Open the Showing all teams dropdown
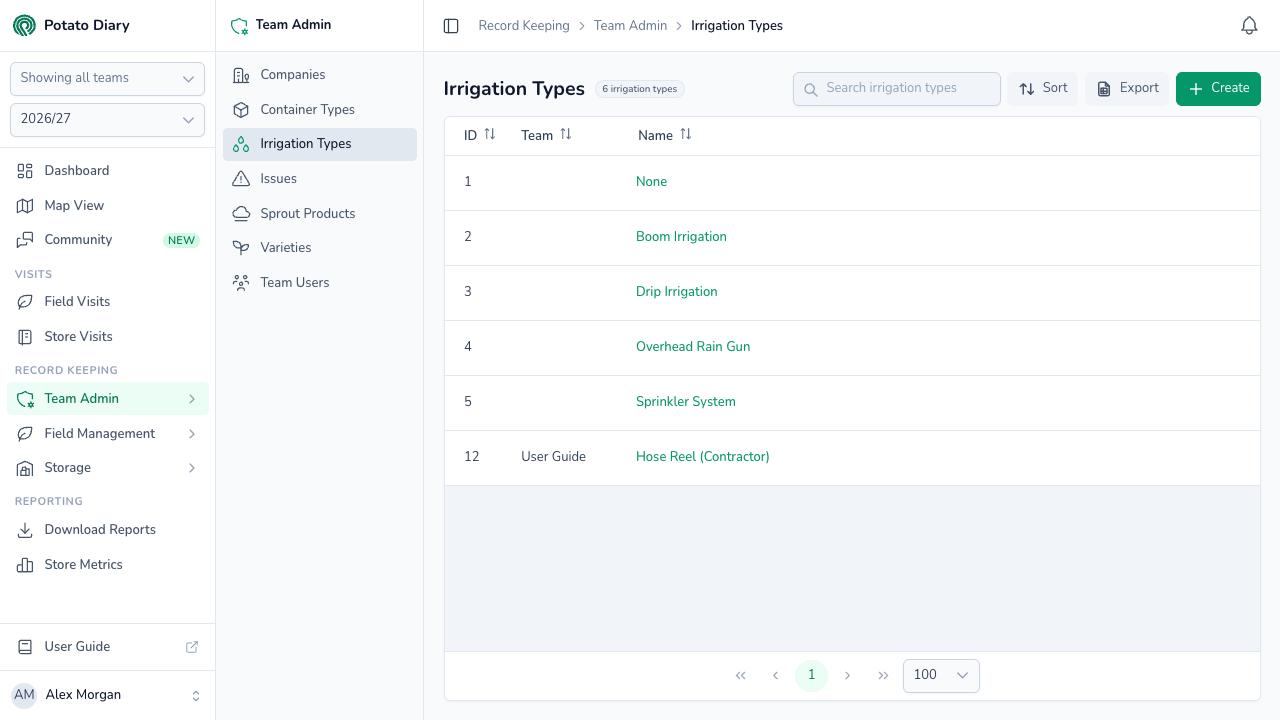 click(x=107, y=78)
